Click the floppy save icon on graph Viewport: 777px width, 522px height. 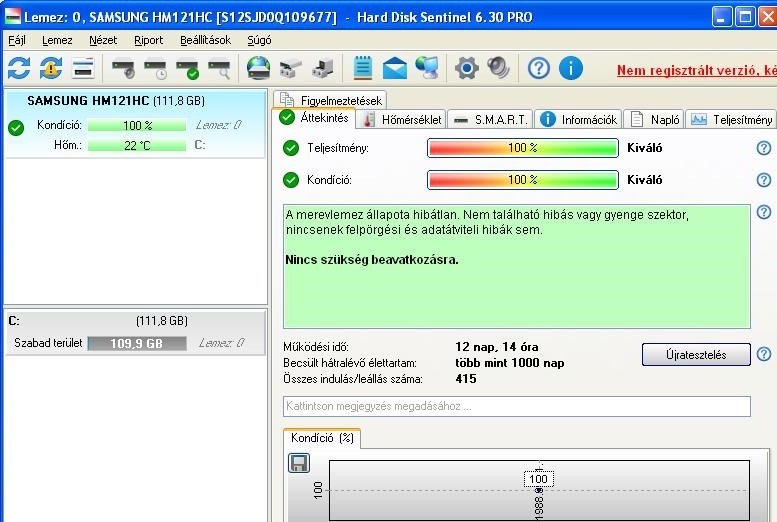pyautogui.click(x=299, y=463)
